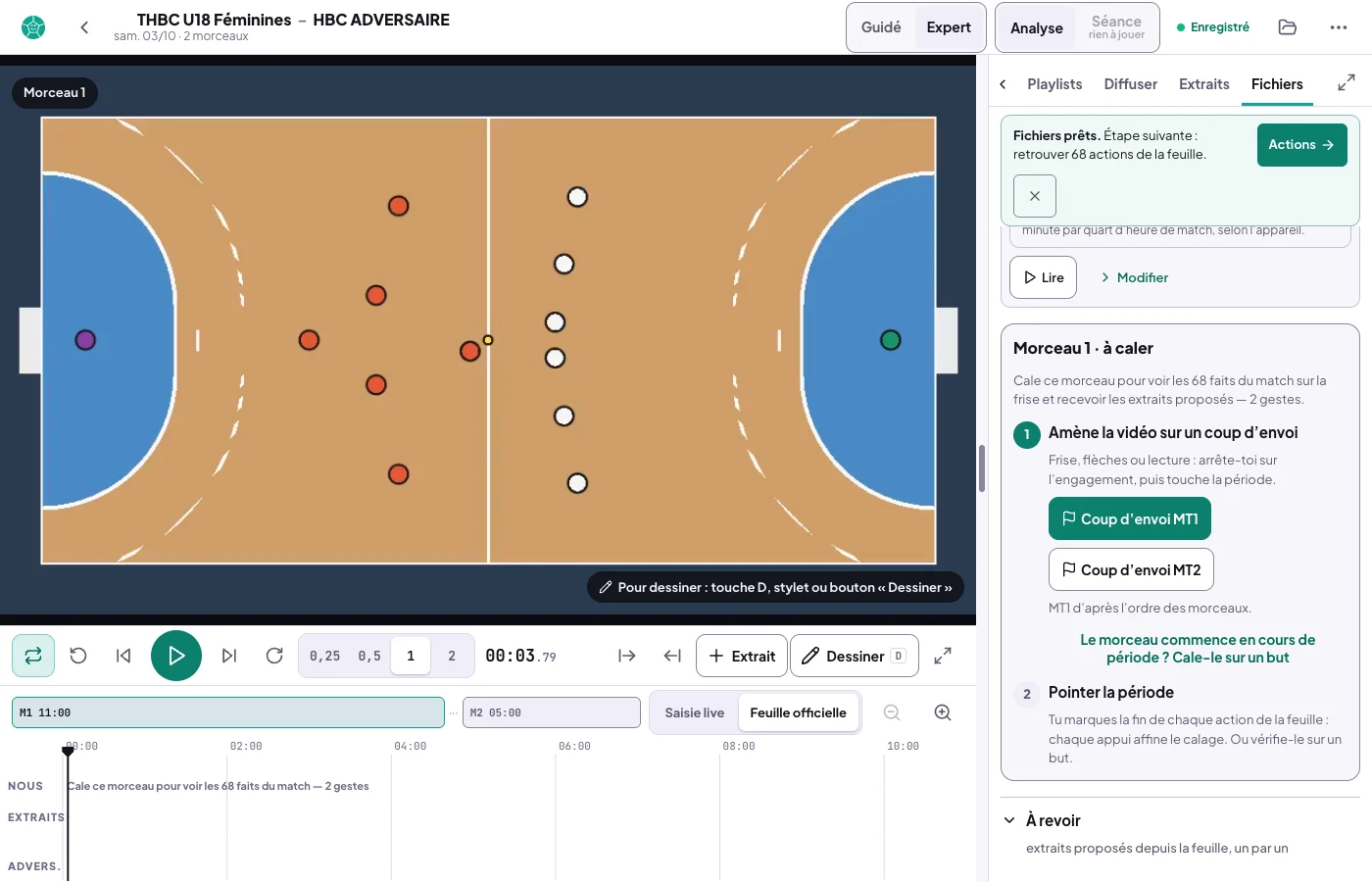Click Coup d'envoi MT2 button
This screenshot has height=882, width=1372.
point(1131,569)
